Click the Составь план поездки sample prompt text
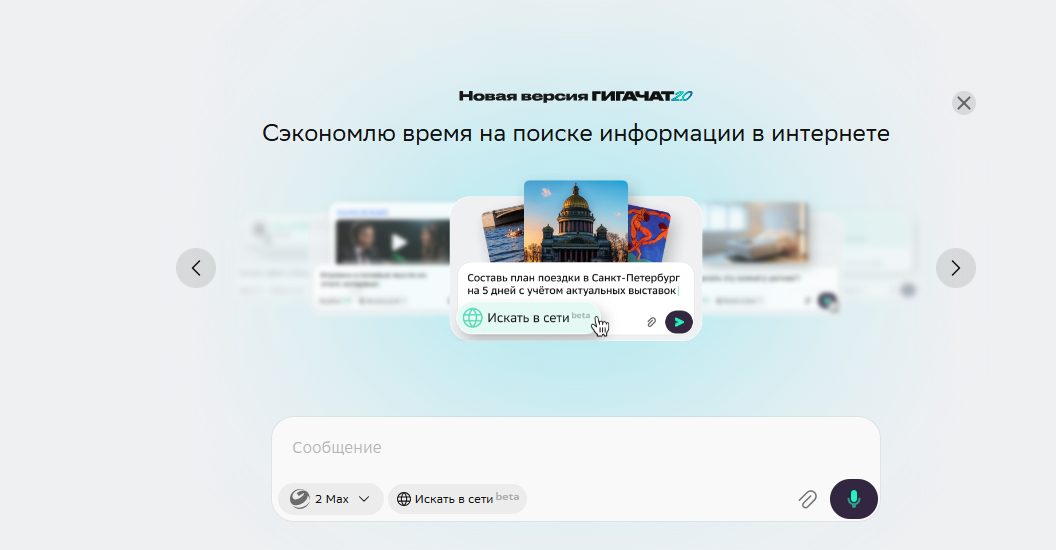1056x550 pixels. coord(573,284)
